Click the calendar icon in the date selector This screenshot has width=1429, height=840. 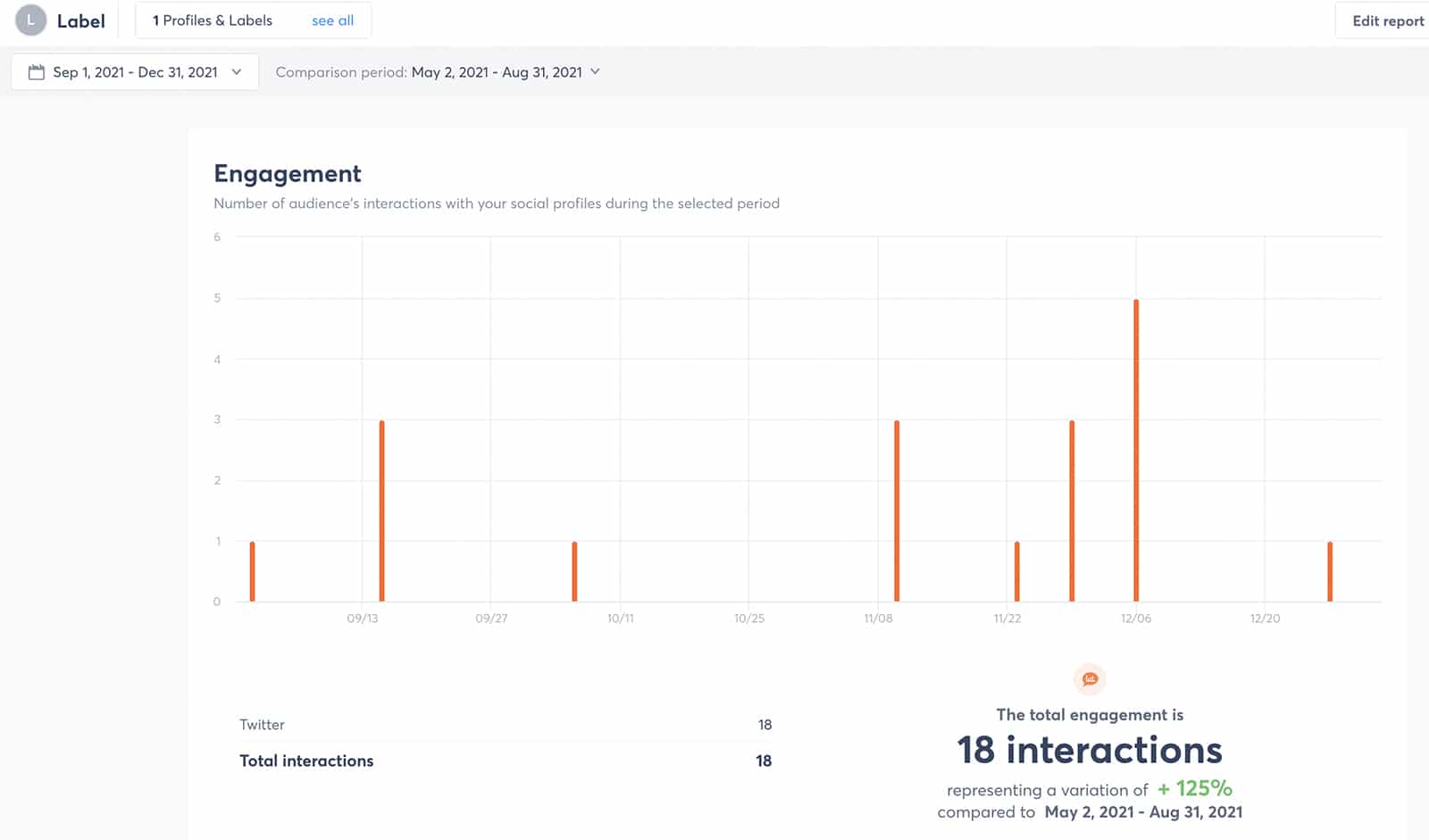pos(37,71)
